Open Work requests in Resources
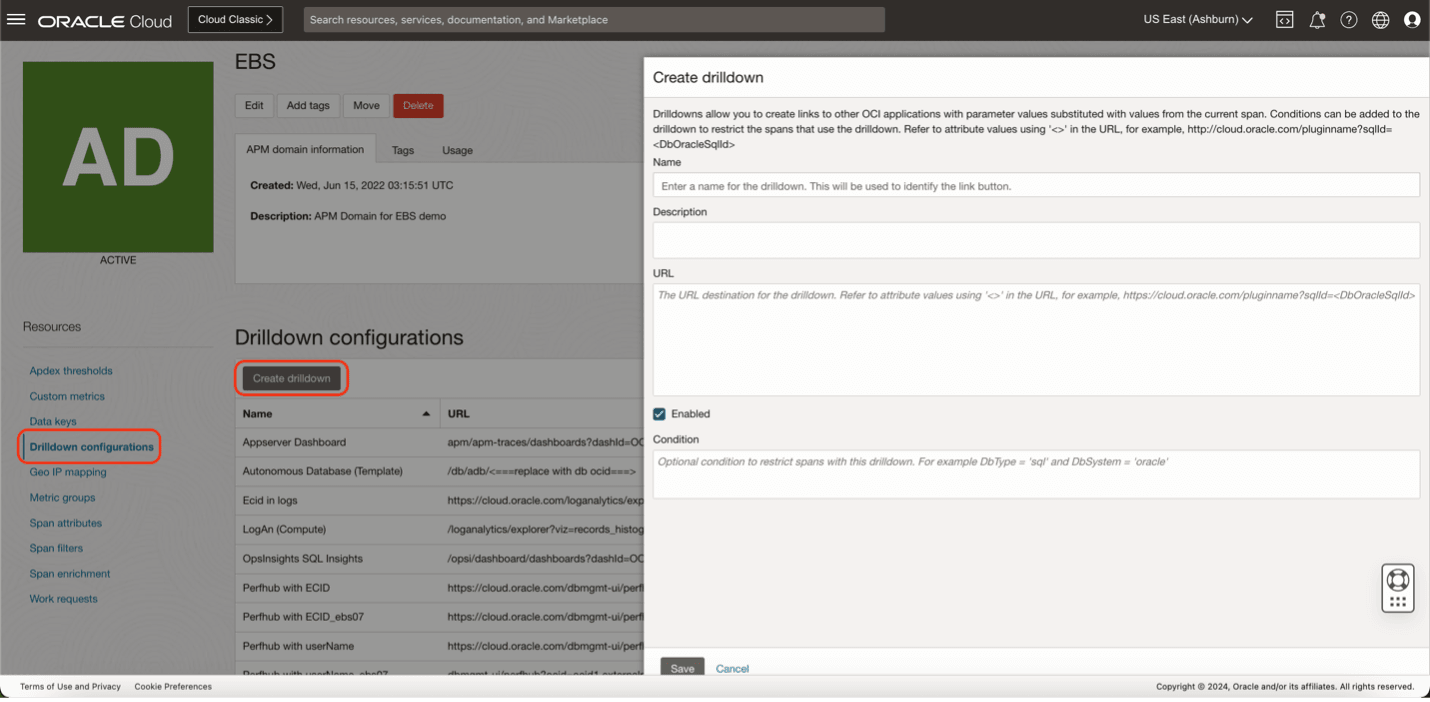This screenshot has width=1430, height=702. click(64, 599)
